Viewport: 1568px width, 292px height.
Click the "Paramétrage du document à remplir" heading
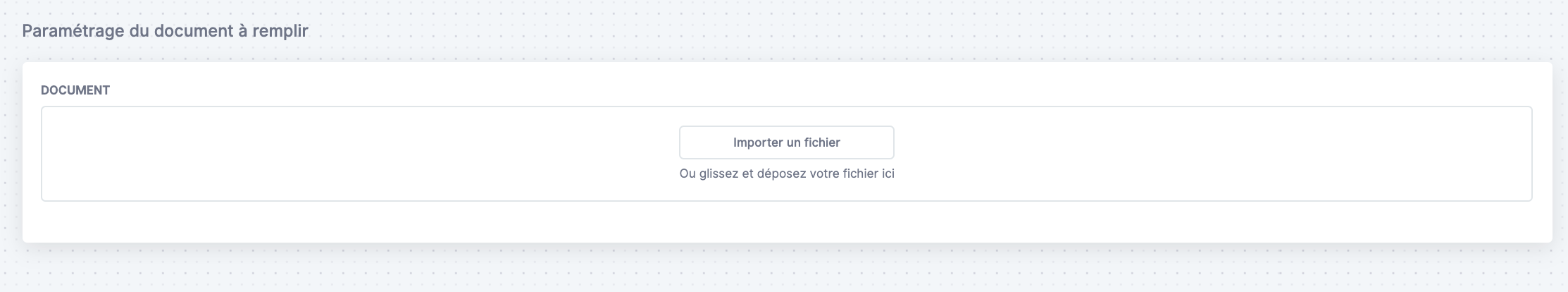[166, 31]
